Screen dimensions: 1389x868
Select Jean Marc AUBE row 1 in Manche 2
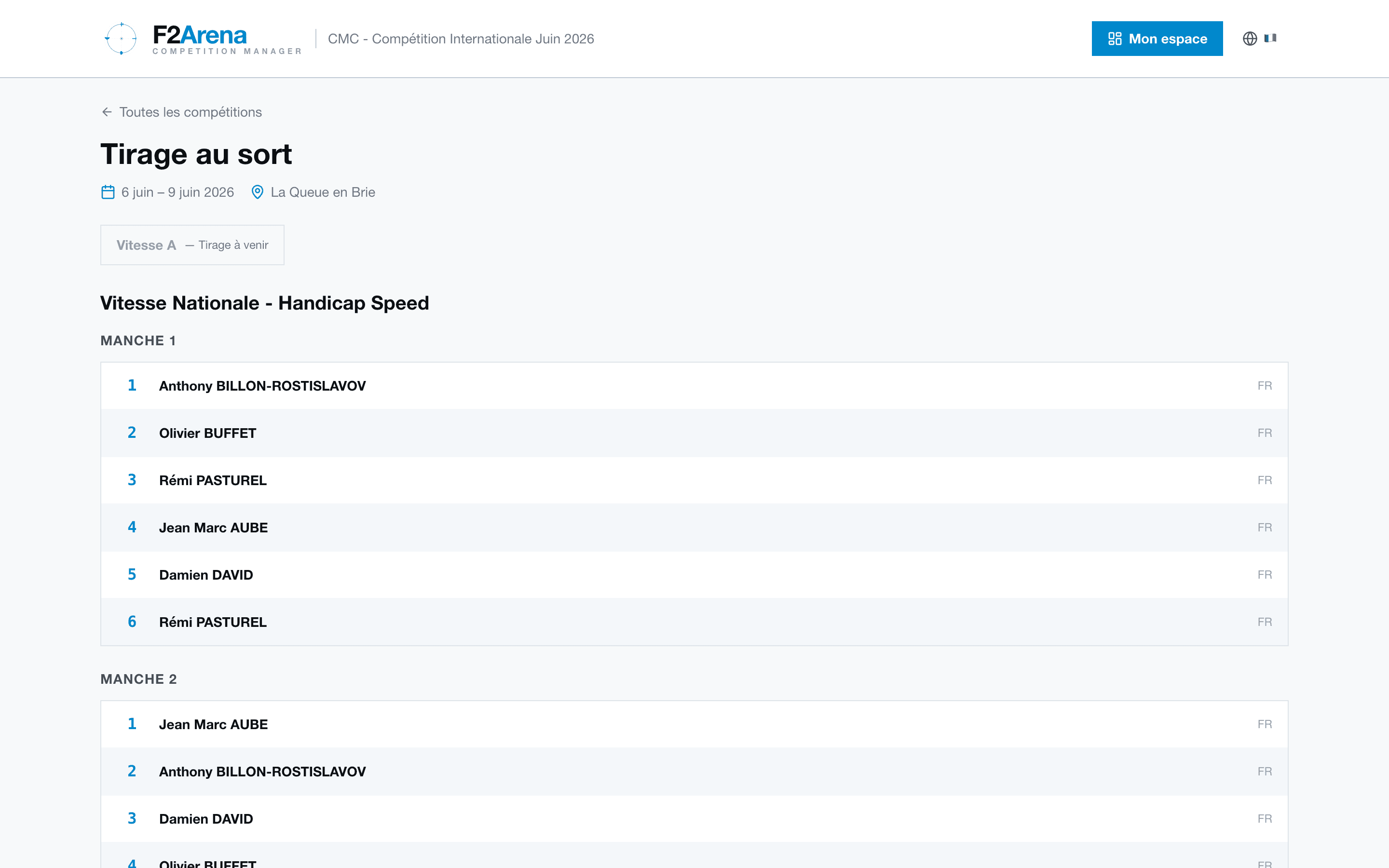pos(694,724)
